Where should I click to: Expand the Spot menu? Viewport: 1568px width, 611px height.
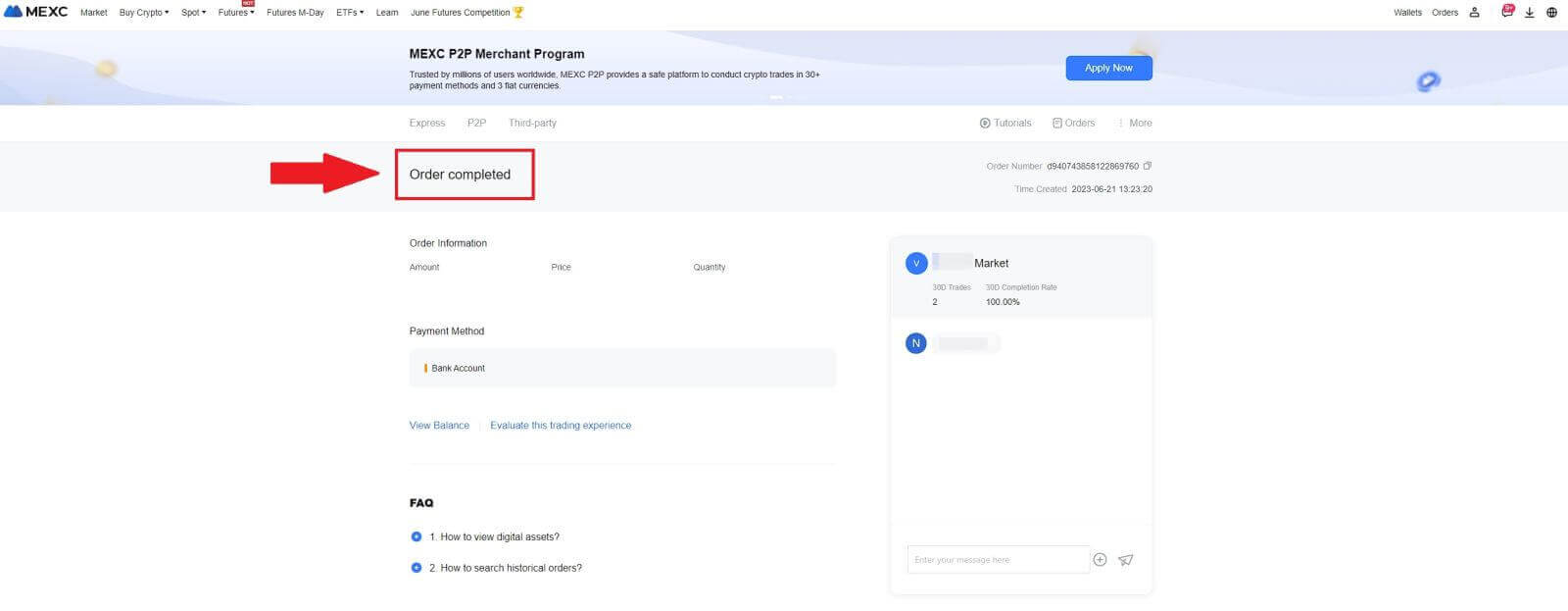(x=193, y=13)
